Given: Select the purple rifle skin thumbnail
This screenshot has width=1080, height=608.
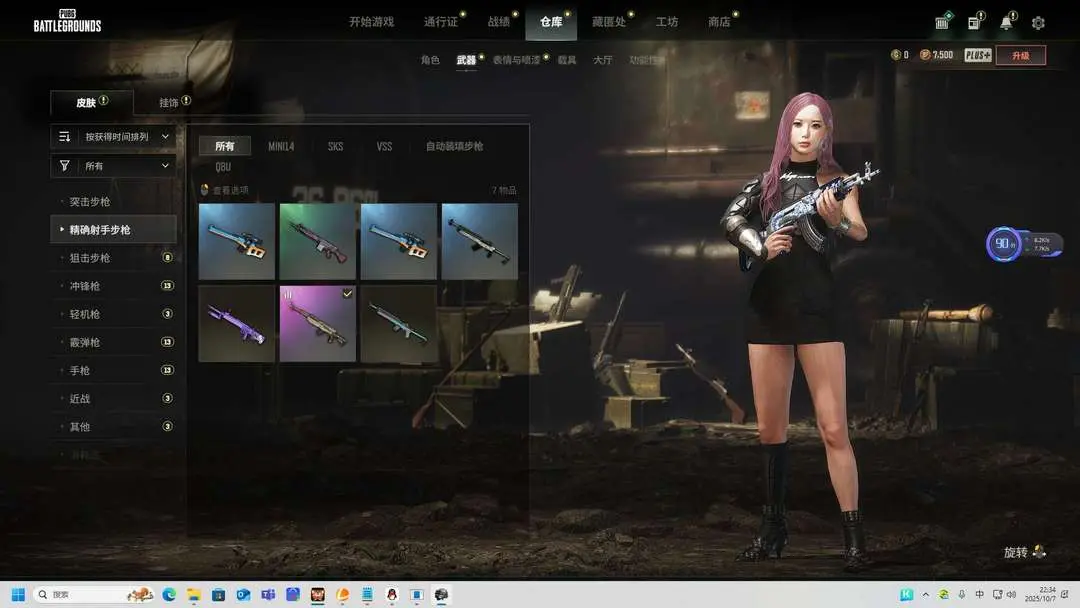Looking at the screenshot, I should (x=237, y=323).
